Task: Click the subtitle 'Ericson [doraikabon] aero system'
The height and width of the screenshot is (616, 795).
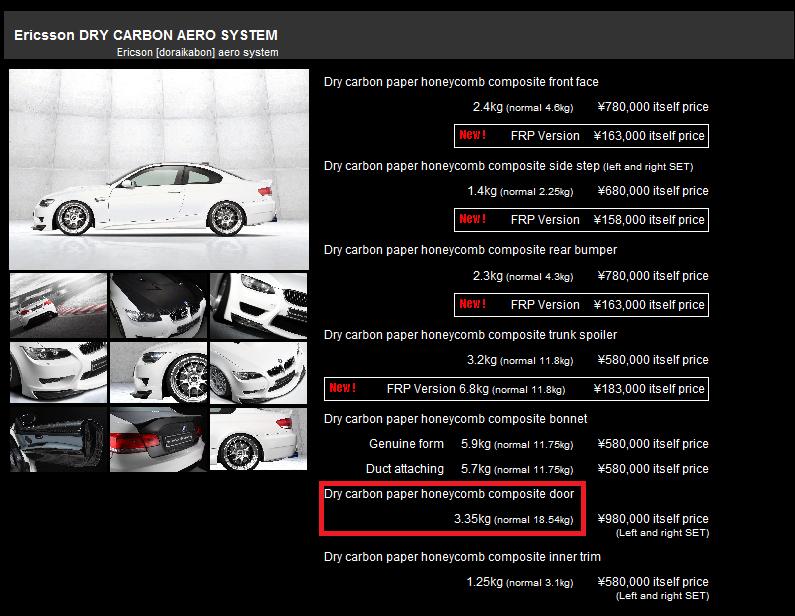Action: pyautogui.click(x=197, y=52)
